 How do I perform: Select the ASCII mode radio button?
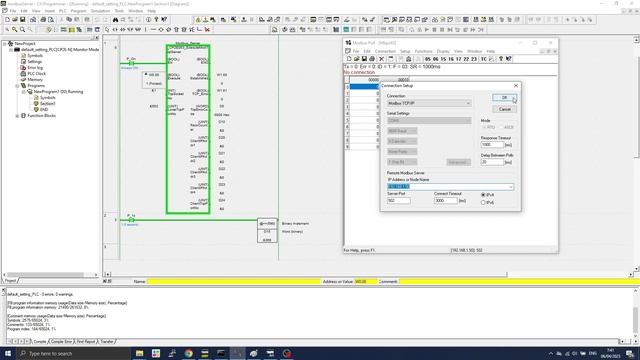(x=501, y=127)
